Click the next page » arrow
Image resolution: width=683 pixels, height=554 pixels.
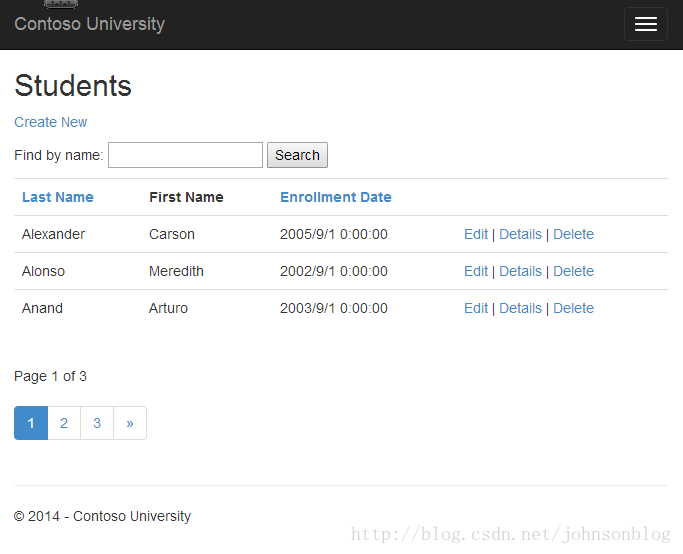(x=130, y=423)
